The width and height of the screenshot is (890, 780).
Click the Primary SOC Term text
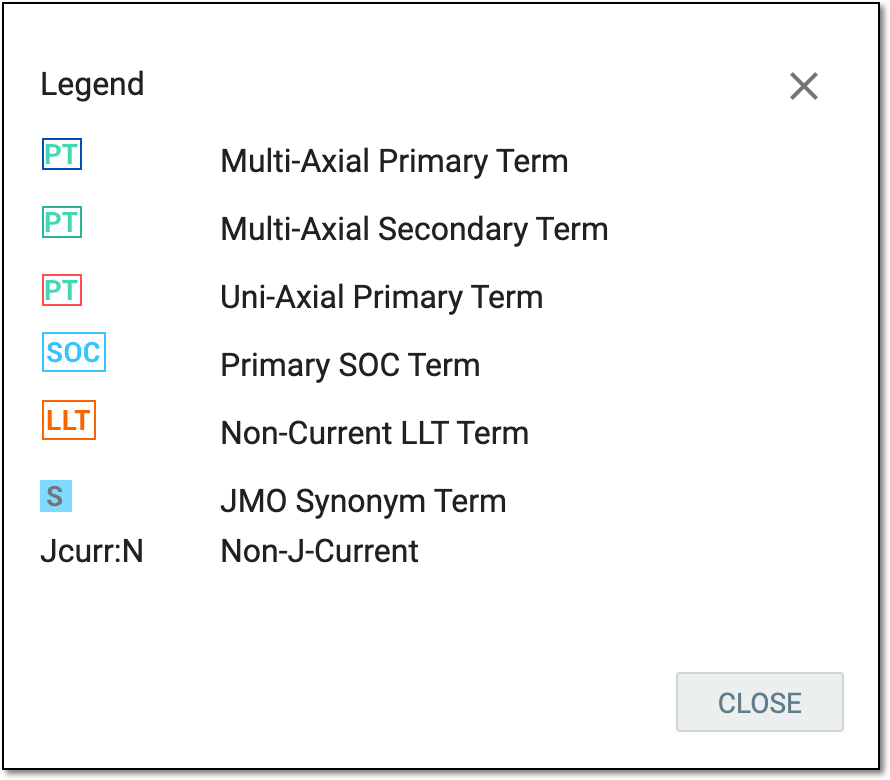350,365
